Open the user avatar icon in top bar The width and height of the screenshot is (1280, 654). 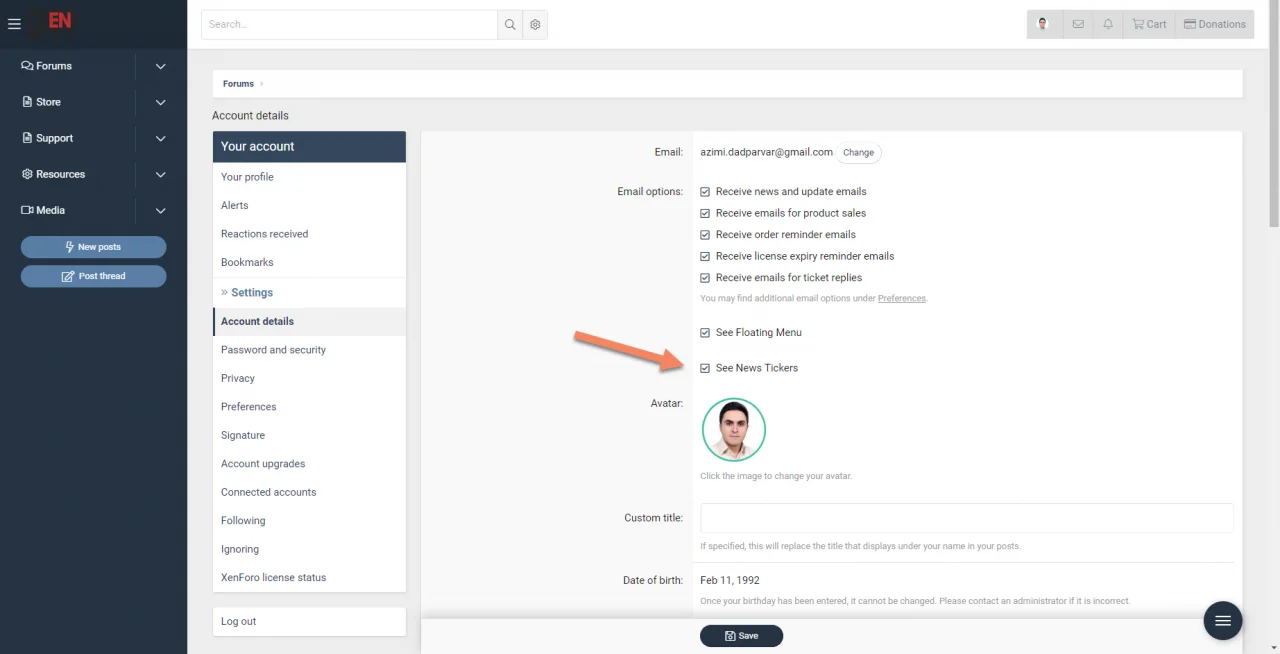coord(1044,24)
